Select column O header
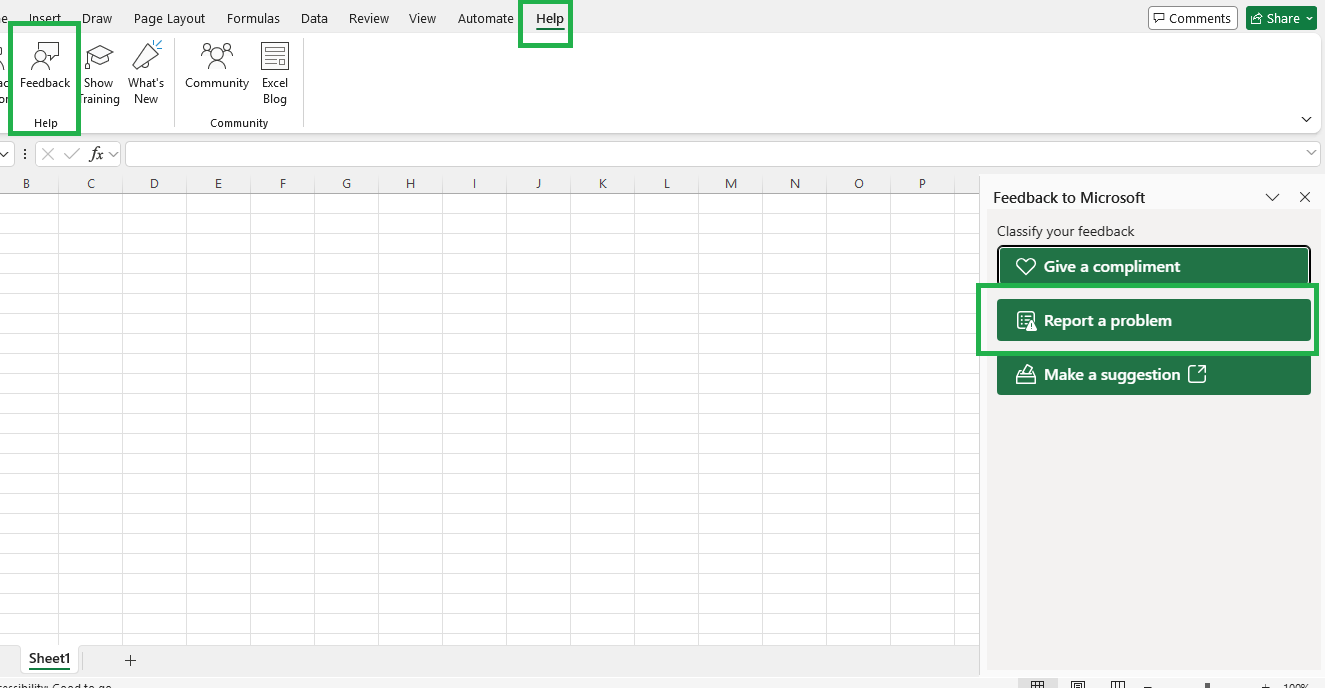 tap(859, 184)
